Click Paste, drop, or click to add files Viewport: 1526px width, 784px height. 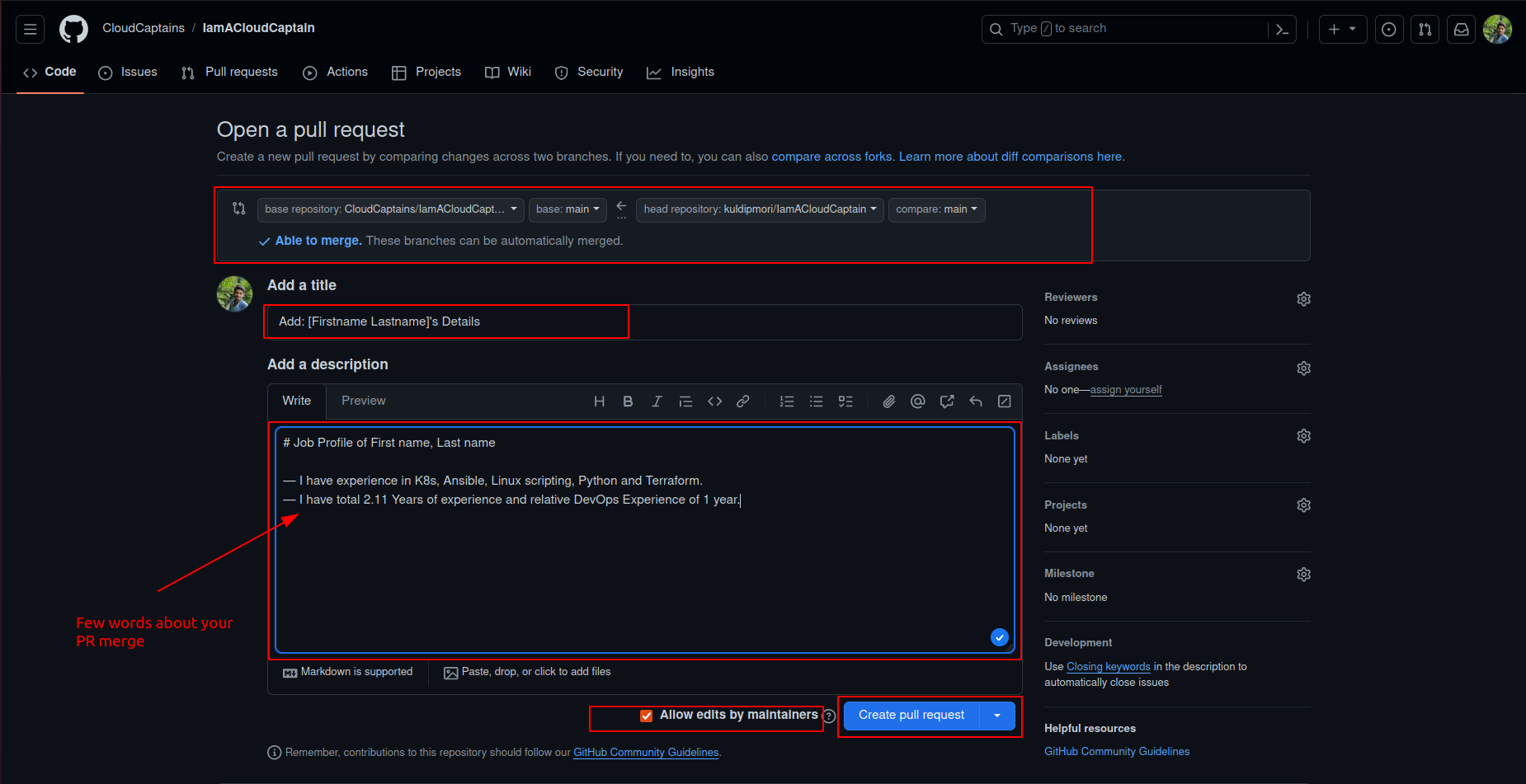point(527,673)
